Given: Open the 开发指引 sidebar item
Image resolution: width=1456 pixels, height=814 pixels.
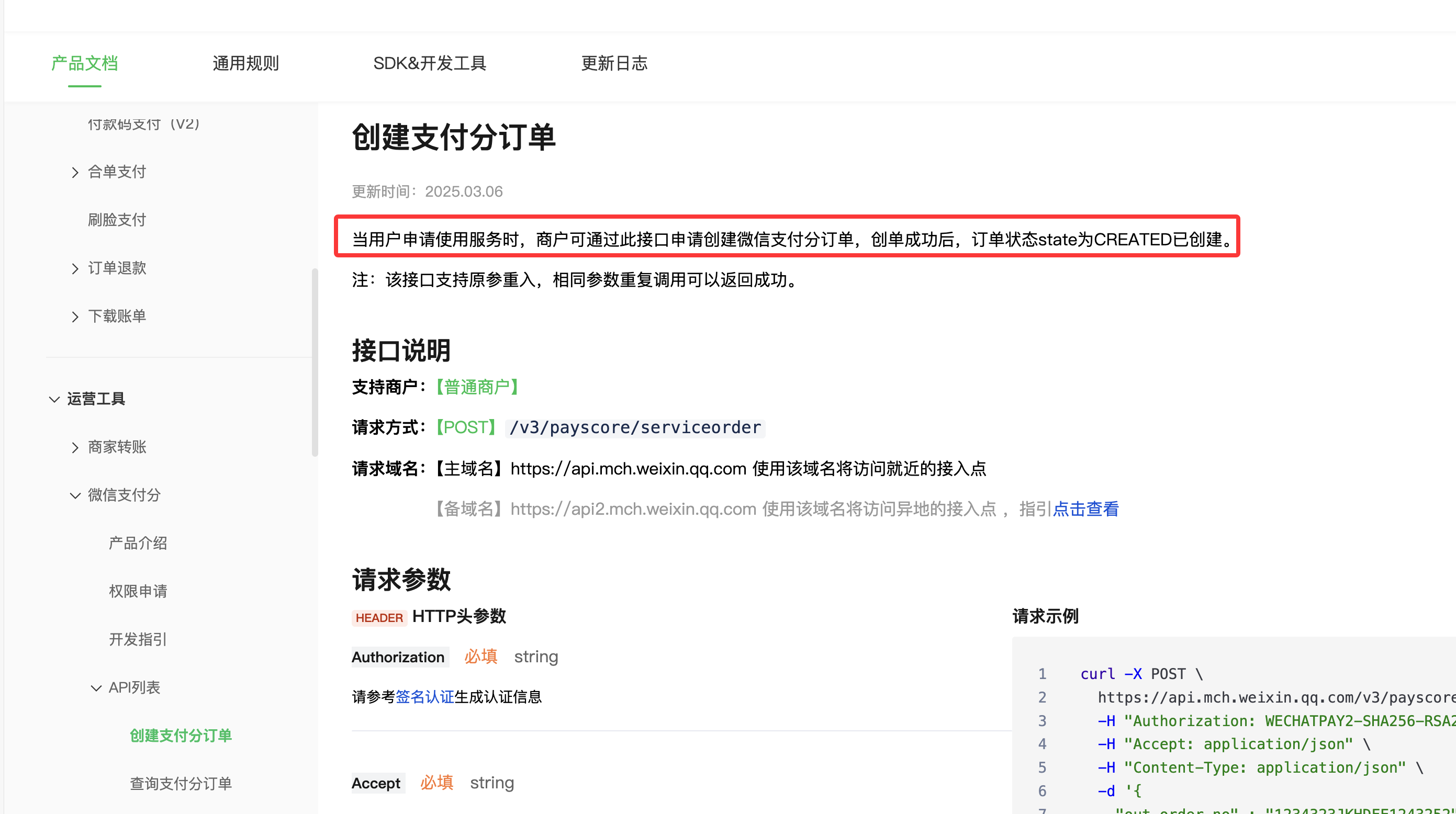Looking at the screenshot, I should pyautogui.click(x=138, y=639).
